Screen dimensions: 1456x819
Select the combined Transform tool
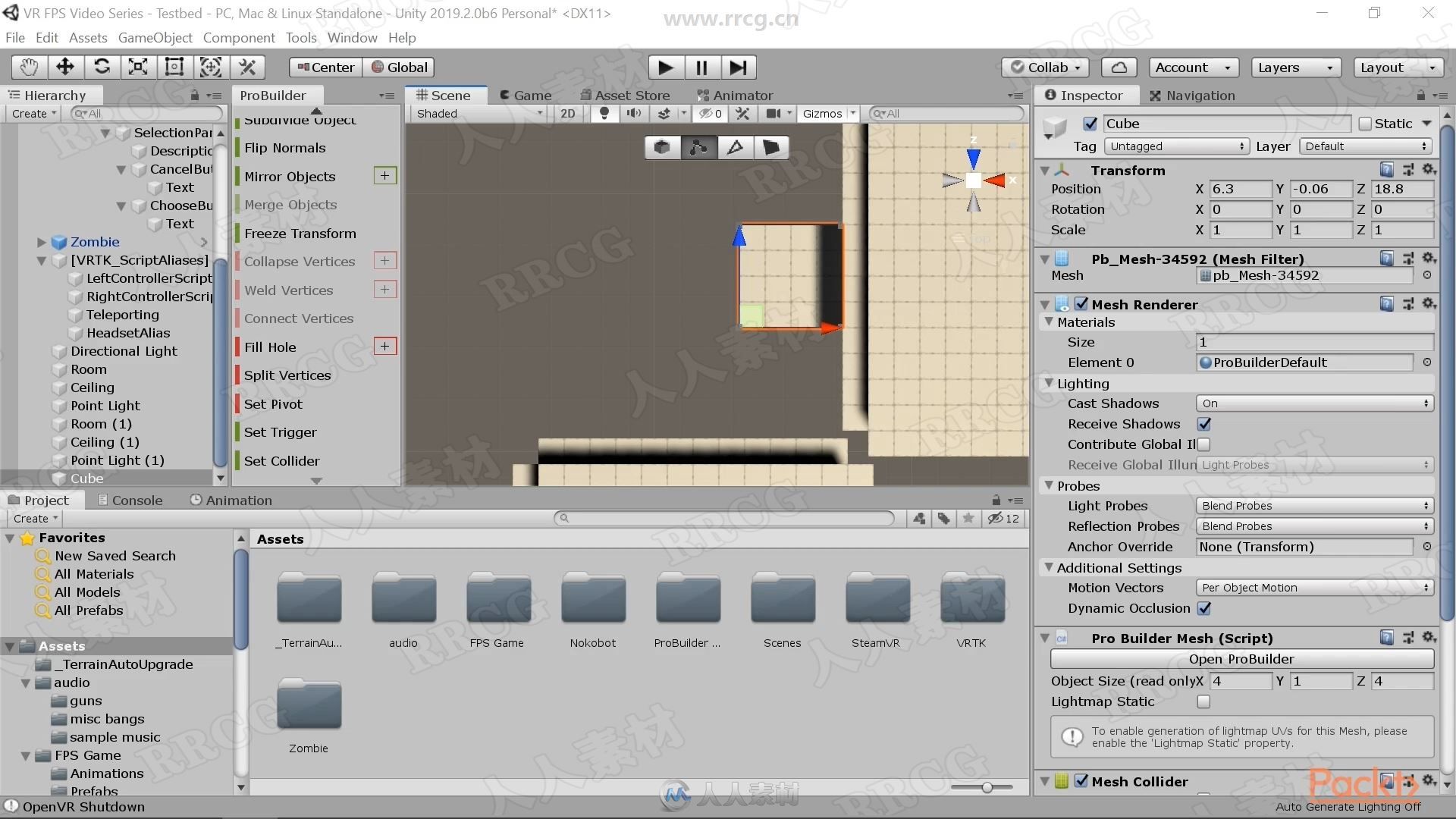211,67
